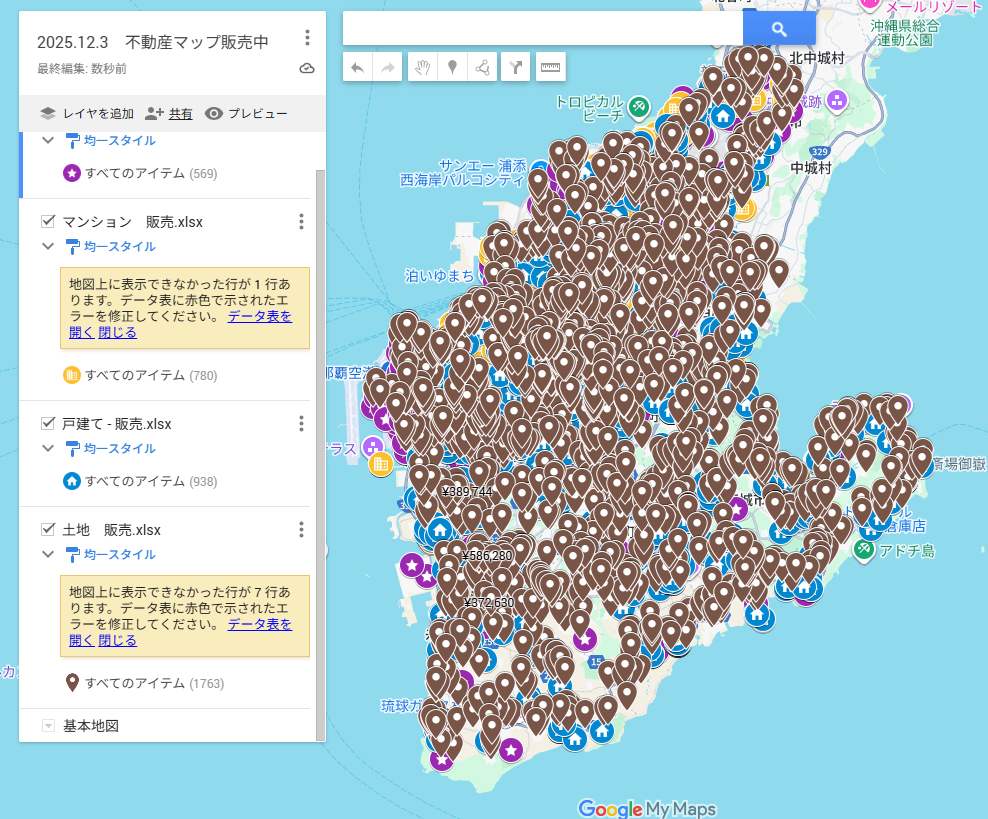Viewport: 988px width, 819px height.
Task: Toggle the 戸建て - 販売.xlsx layer checkbox
Action: (x=47, y=424)
